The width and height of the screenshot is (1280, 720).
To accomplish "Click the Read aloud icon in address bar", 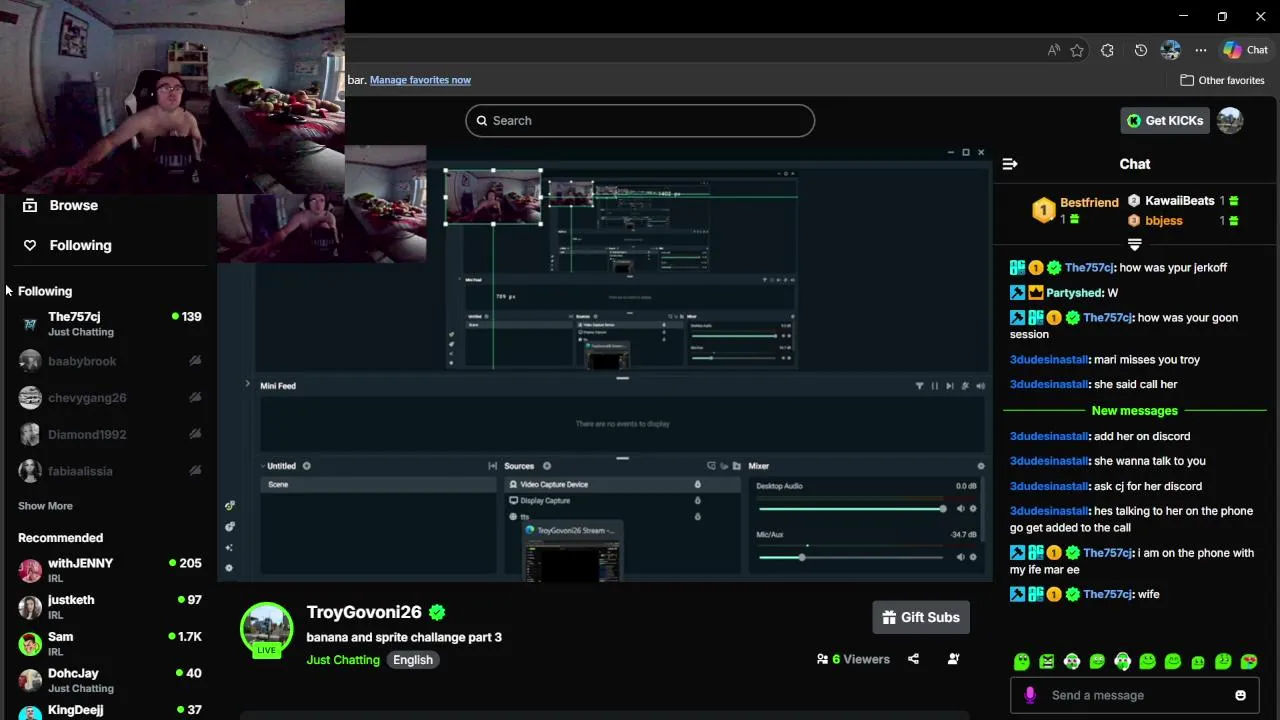I will [1054, 50].
